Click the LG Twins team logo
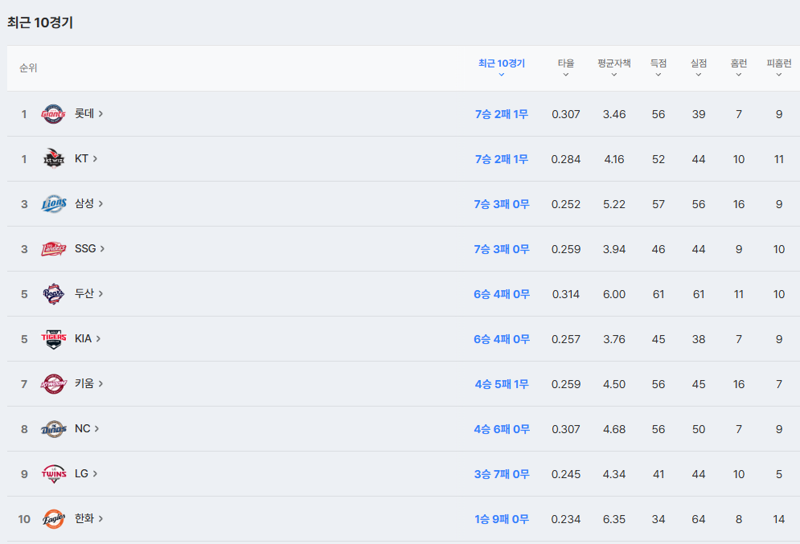Viewport: 800px width, 544px height. [53, 474]
